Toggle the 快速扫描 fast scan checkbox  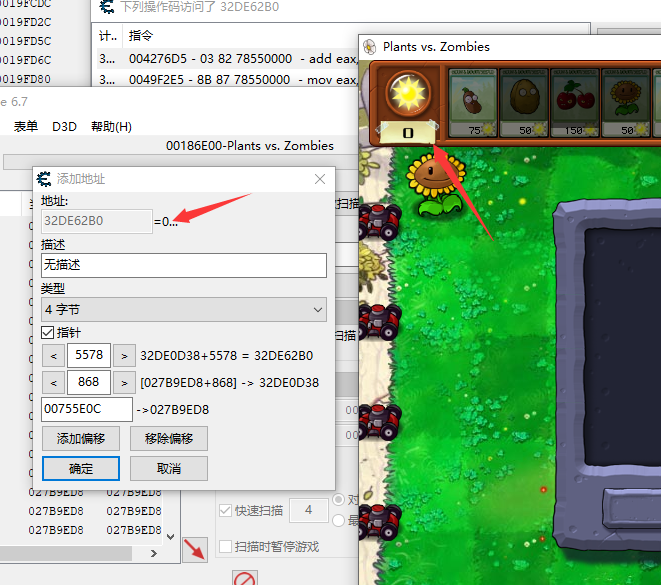[x=226, y=511]
